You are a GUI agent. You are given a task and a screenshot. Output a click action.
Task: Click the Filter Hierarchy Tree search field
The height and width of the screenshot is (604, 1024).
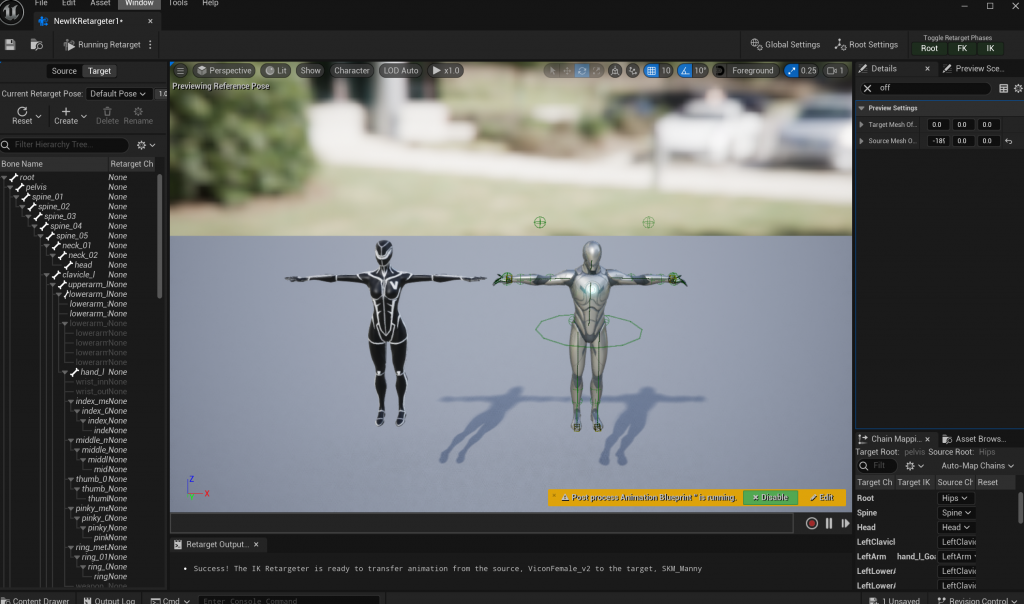pos(65,145)
